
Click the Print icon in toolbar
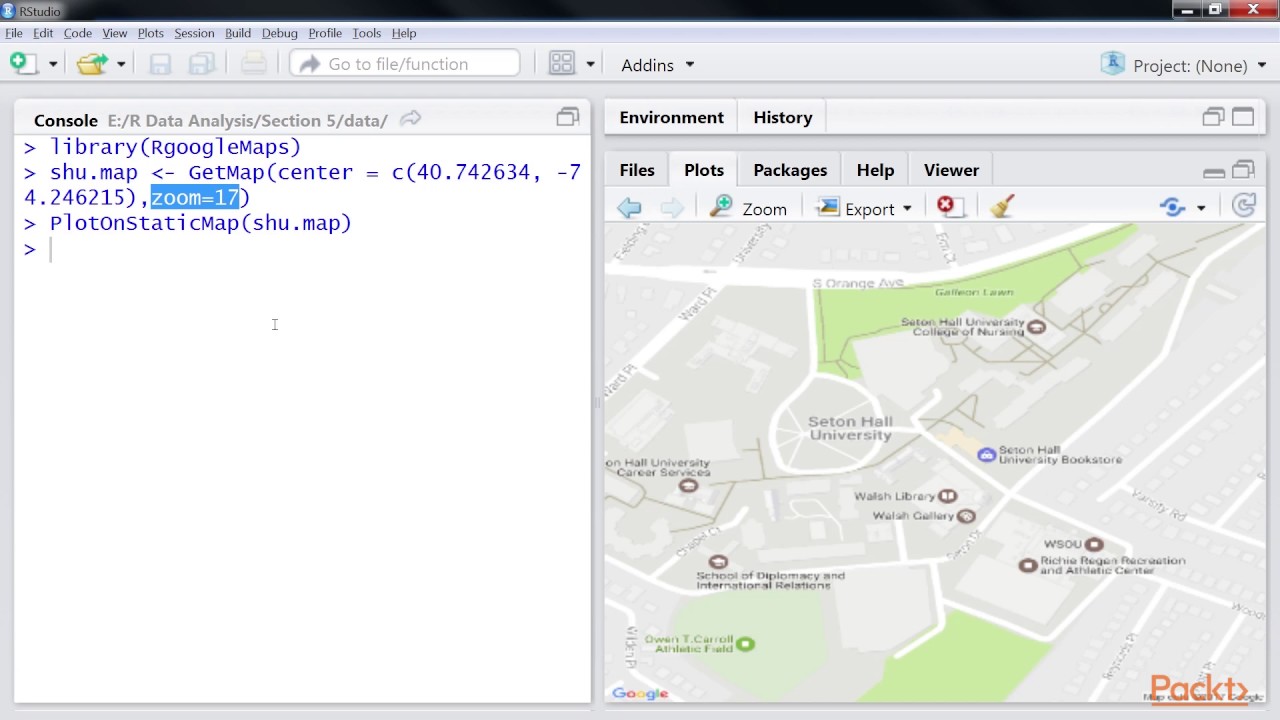tap(254, 64)
